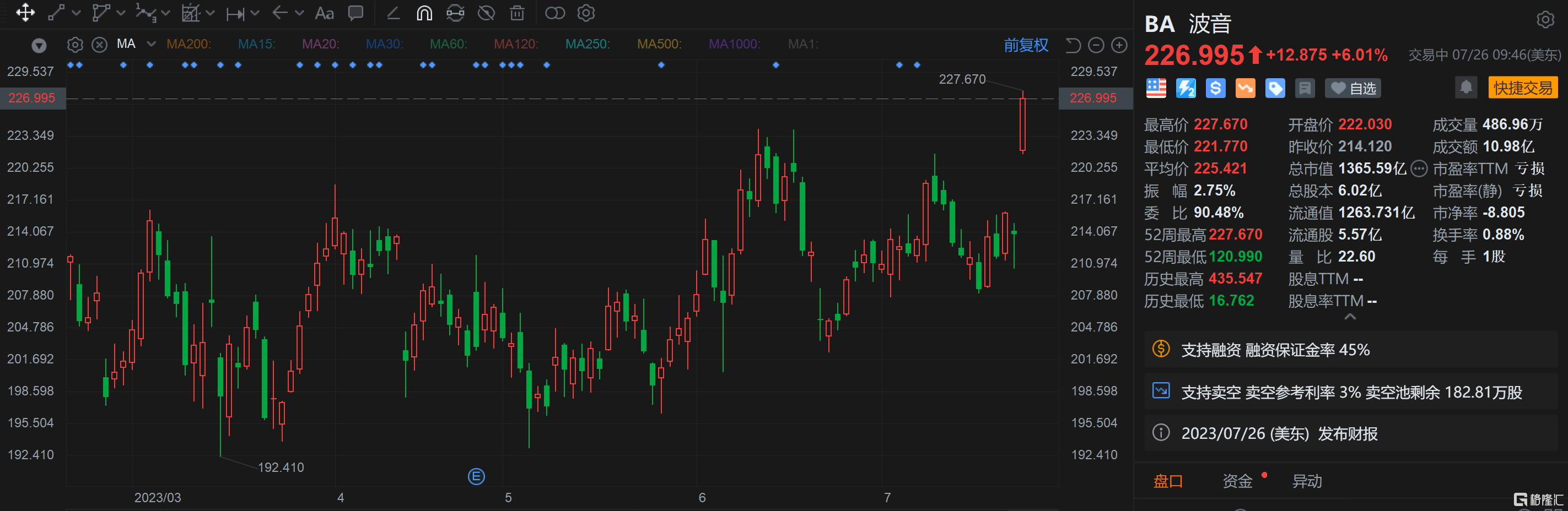Set price alert with bell icon
1568x511 pixels.
(1465, 88)
